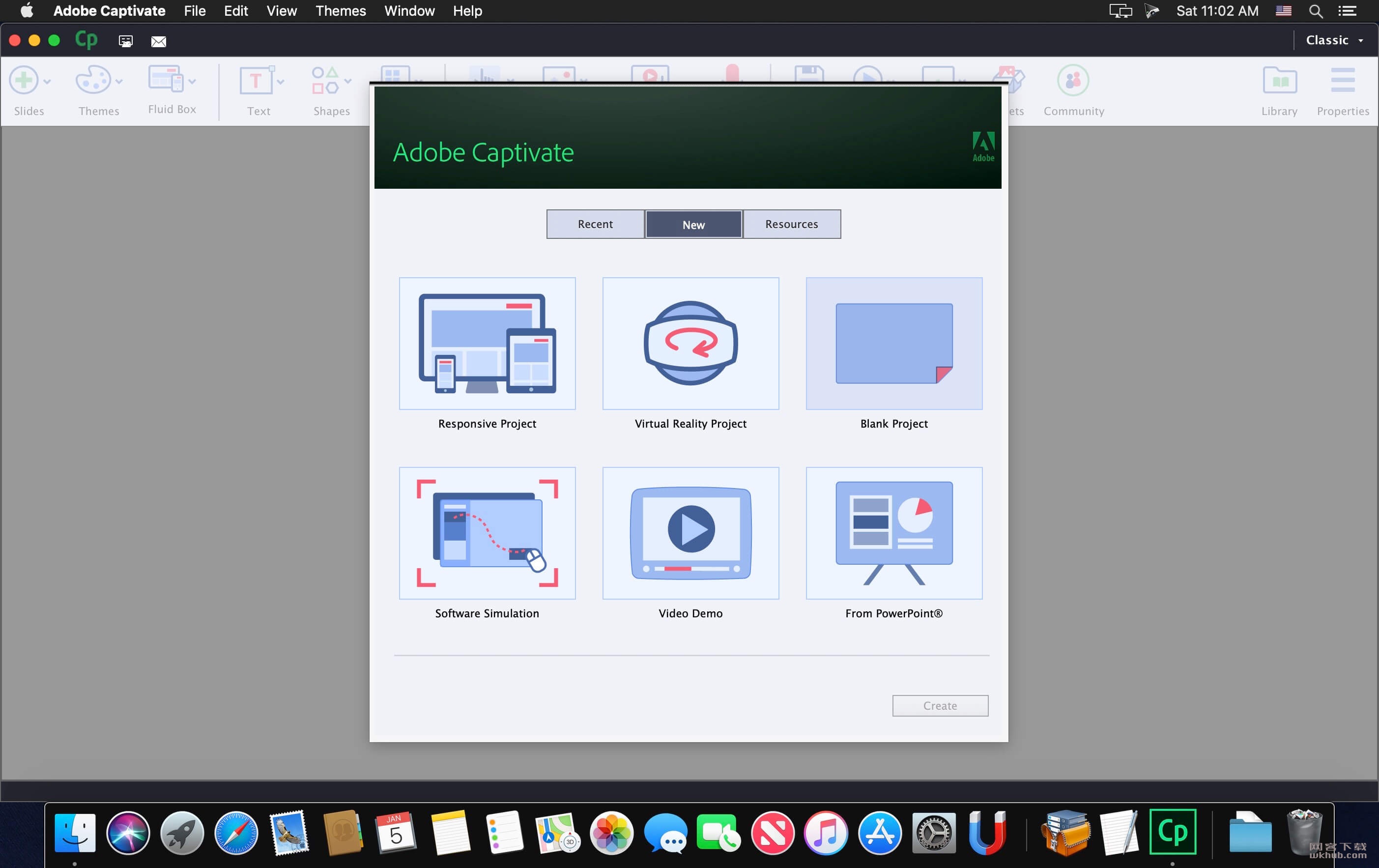Switch to the New tab

pyautogui.click(x=693, y=225)
